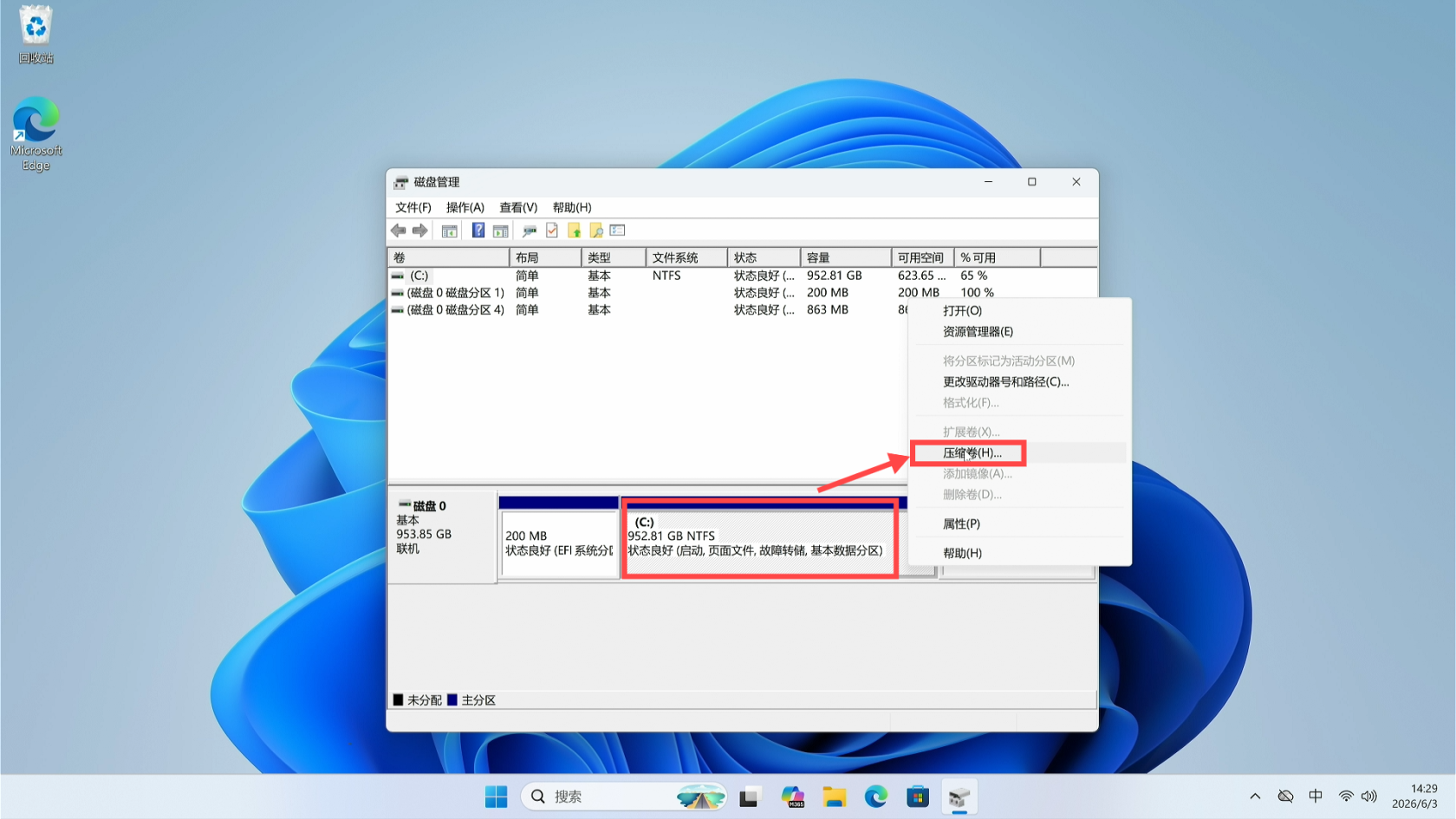1456x819 pixels.
Task: Sort by the 布局 column header
Action: click(545, 257)
